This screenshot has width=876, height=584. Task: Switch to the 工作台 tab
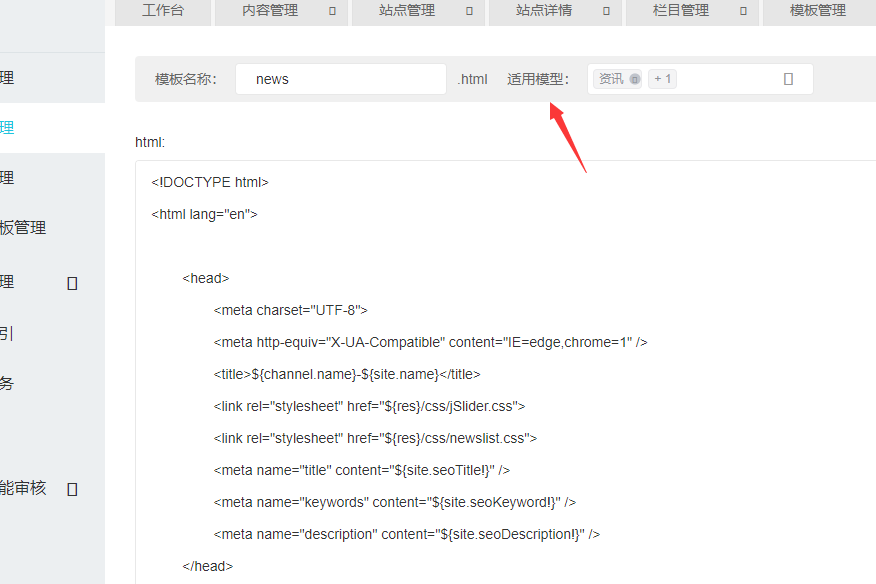coord(163,11)
